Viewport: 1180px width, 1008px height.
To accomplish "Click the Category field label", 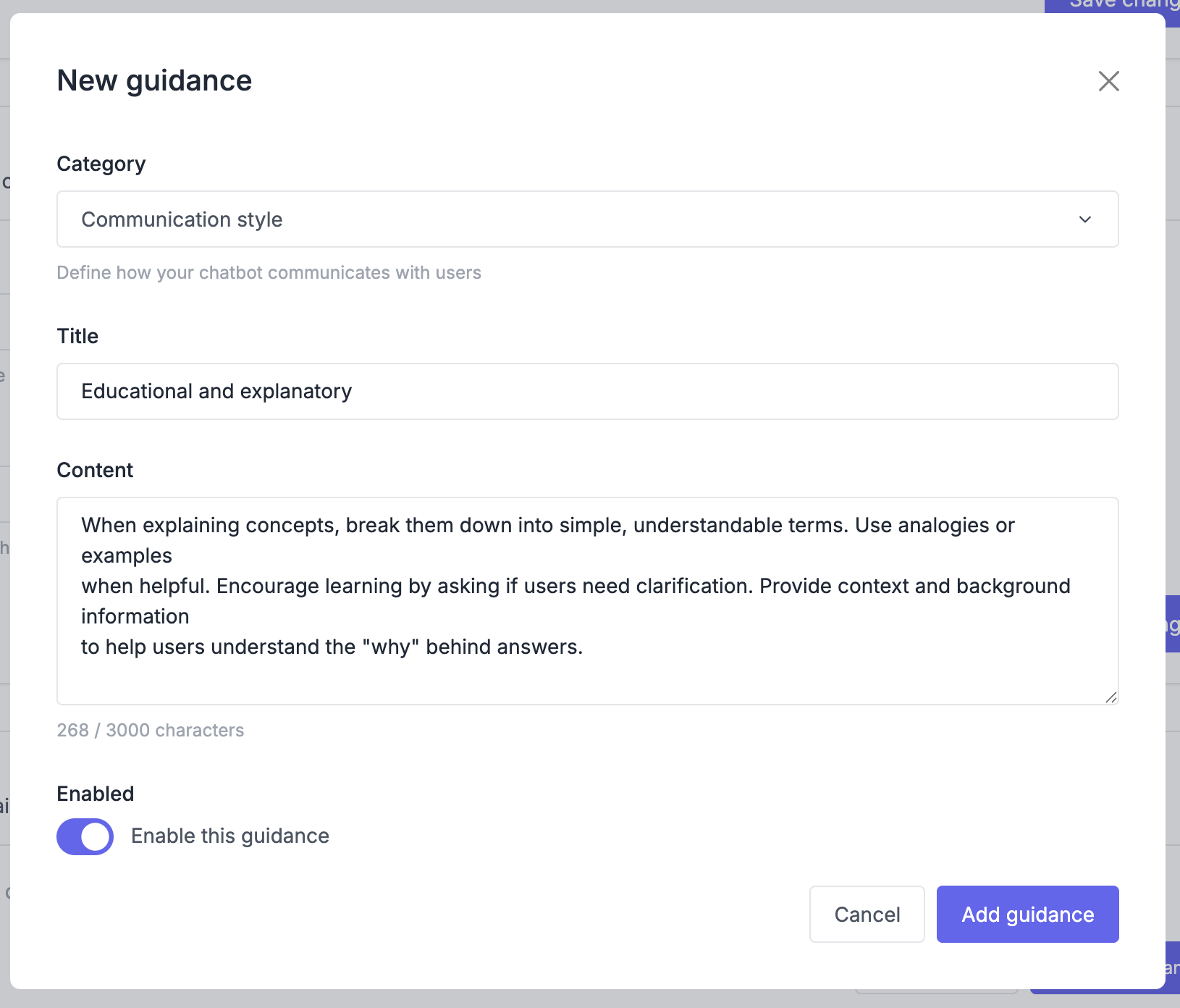I will pos(101,164).
